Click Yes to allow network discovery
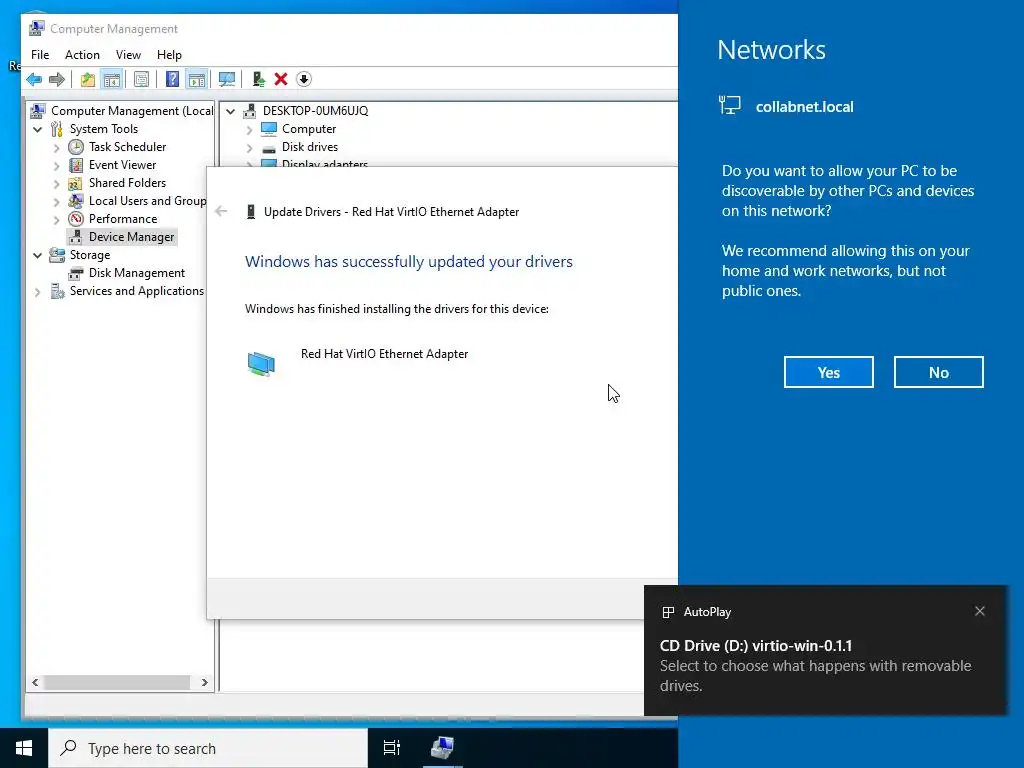 pyautogui.click(x=829, y=372)
